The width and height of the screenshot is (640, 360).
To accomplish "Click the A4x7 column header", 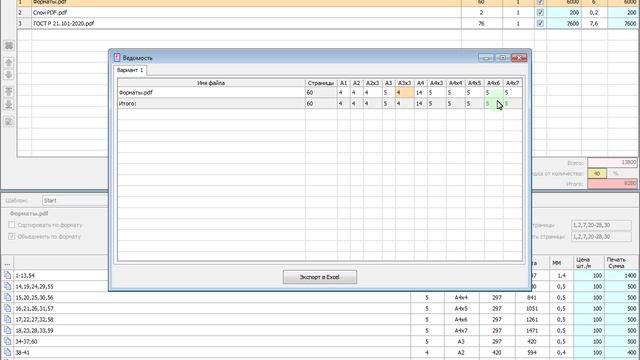I will [x=512, y=83].
